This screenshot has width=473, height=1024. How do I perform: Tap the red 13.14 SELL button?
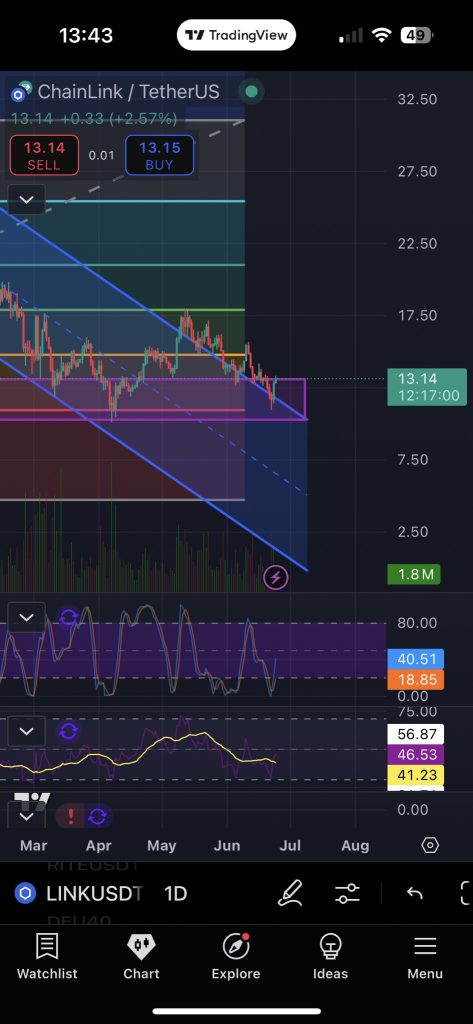coord(44,155)
